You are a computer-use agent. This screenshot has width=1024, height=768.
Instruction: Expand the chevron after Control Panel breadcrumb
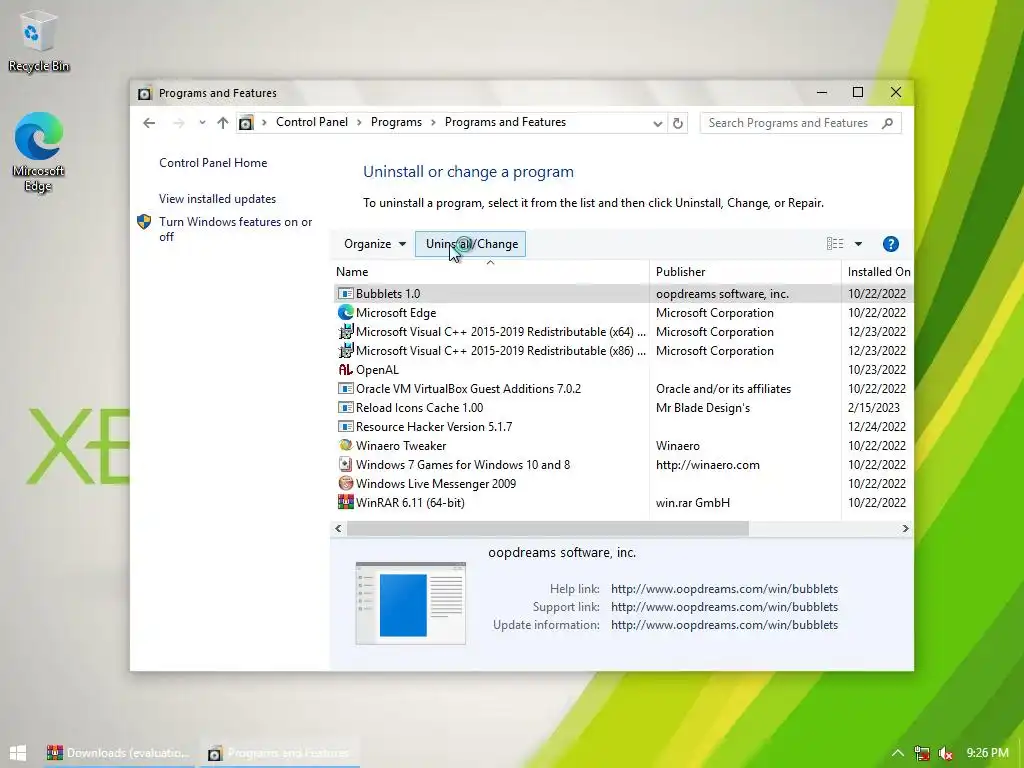coord(359,123)
